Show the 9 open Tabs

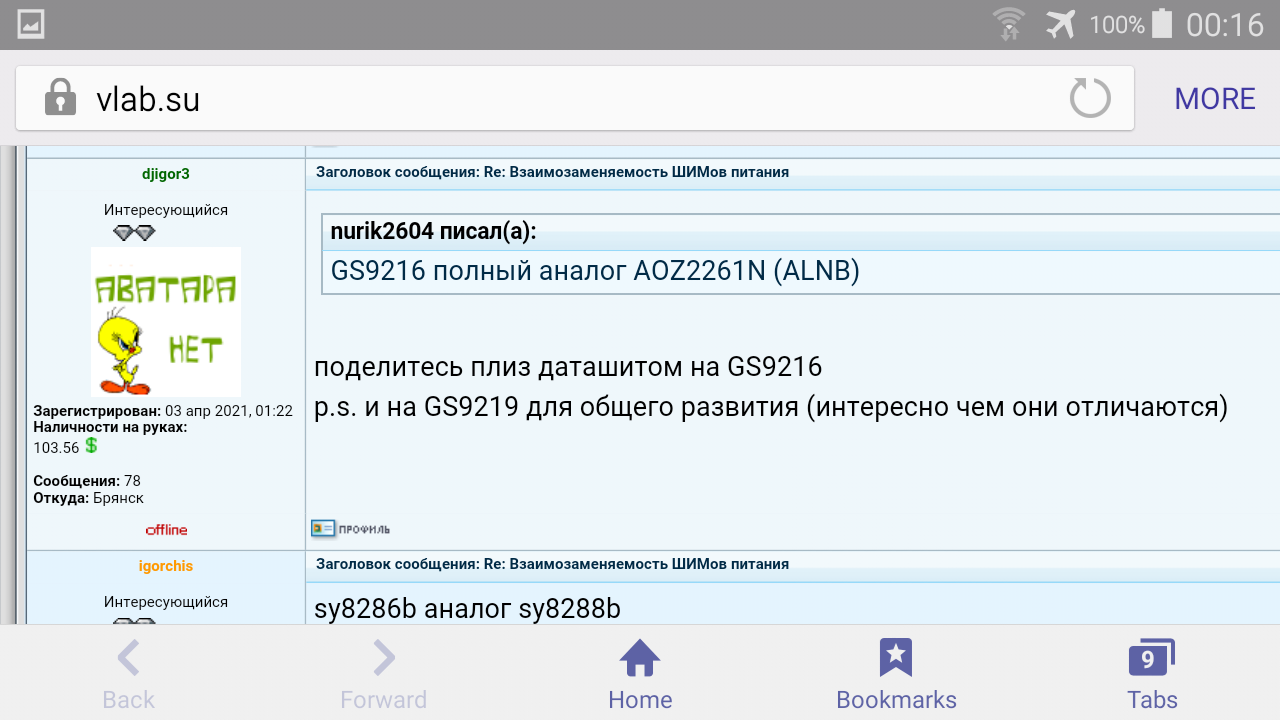point(1152,674)
